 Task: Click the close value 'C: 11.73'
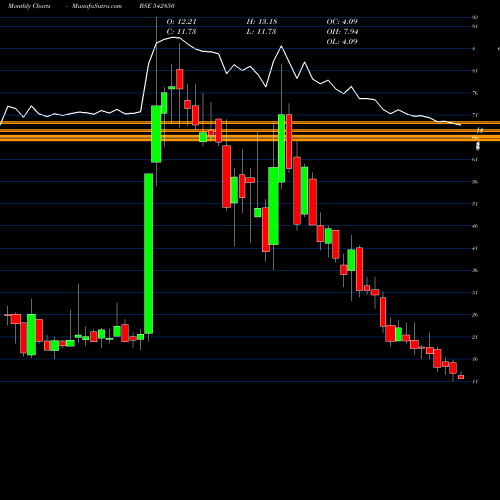coord(181,32)
